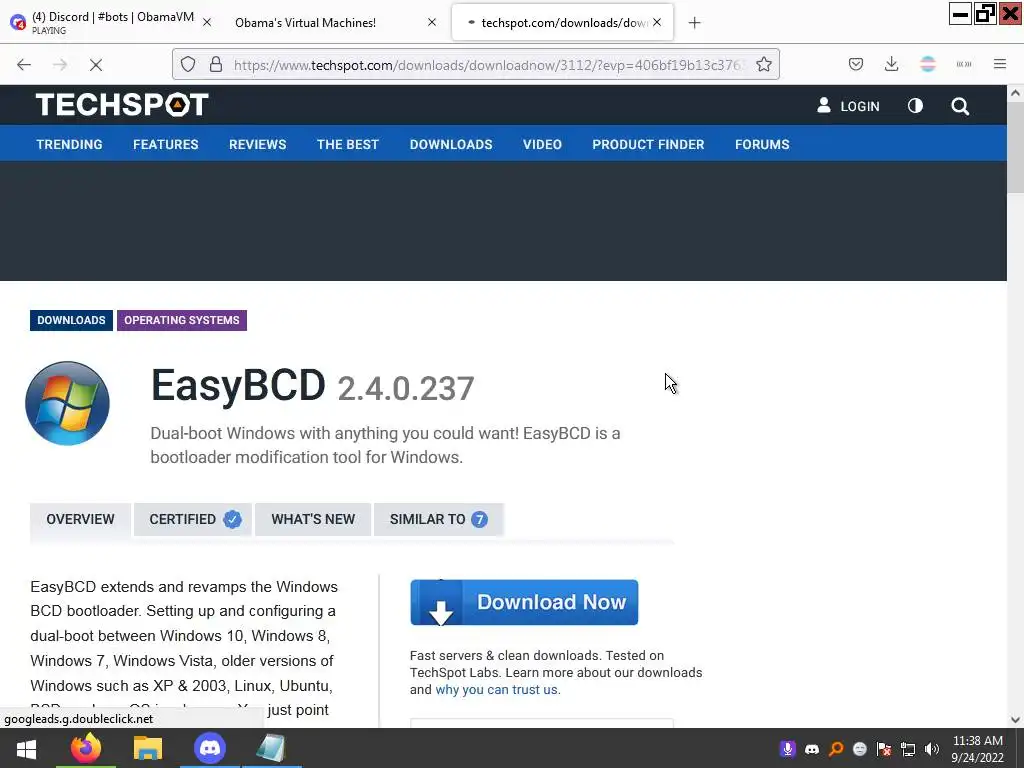Click the EasyBCD 2.4.0.237 heading
The height and width of the screenshot is (768, 1024).
point(312,385)
